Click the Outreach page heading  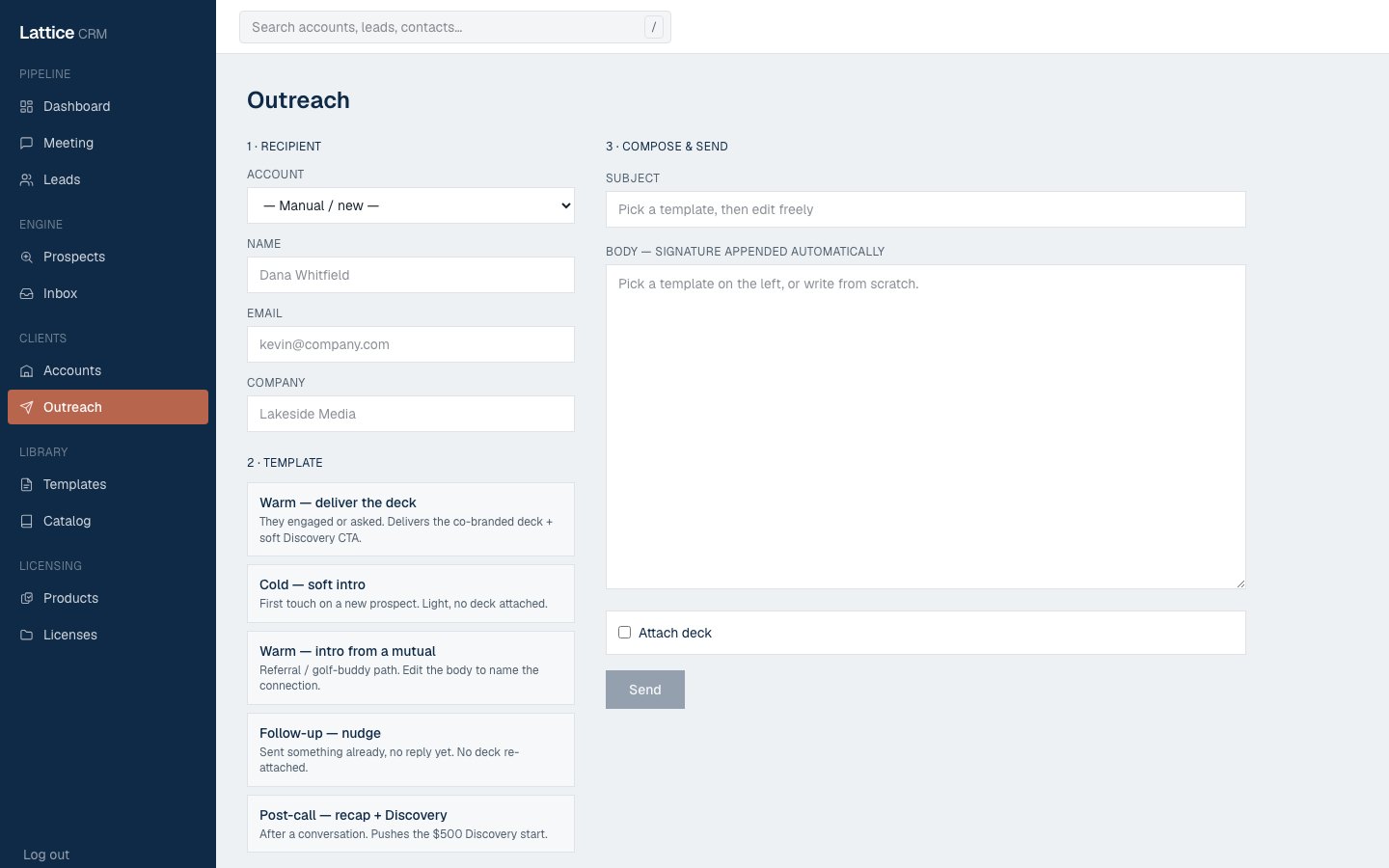298,100
